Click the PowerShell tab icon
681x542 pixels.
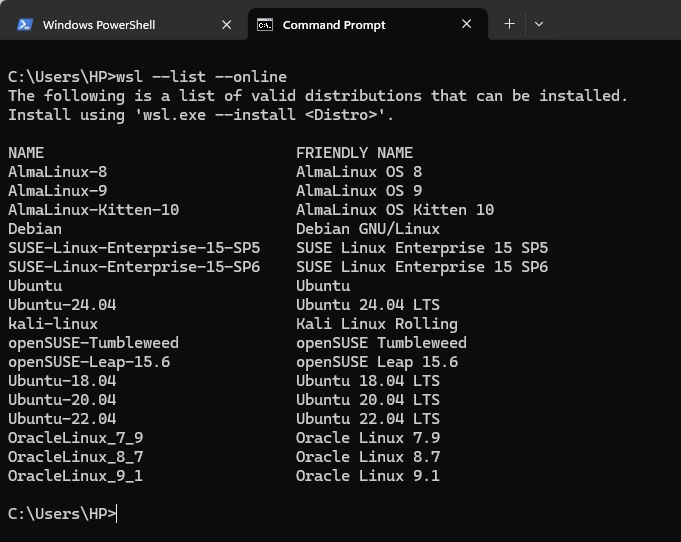pos(25,25)
